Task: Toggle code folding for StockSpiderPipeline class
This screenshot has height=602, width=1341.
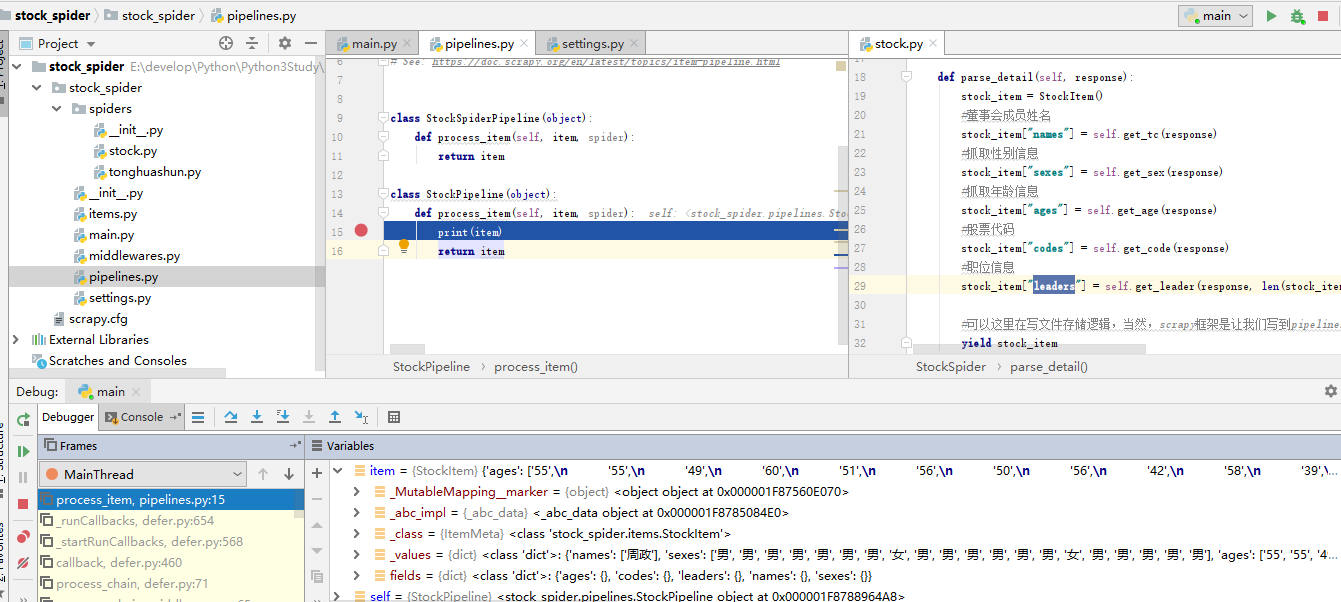Action: pyautogui.click(x=383, y=118)
